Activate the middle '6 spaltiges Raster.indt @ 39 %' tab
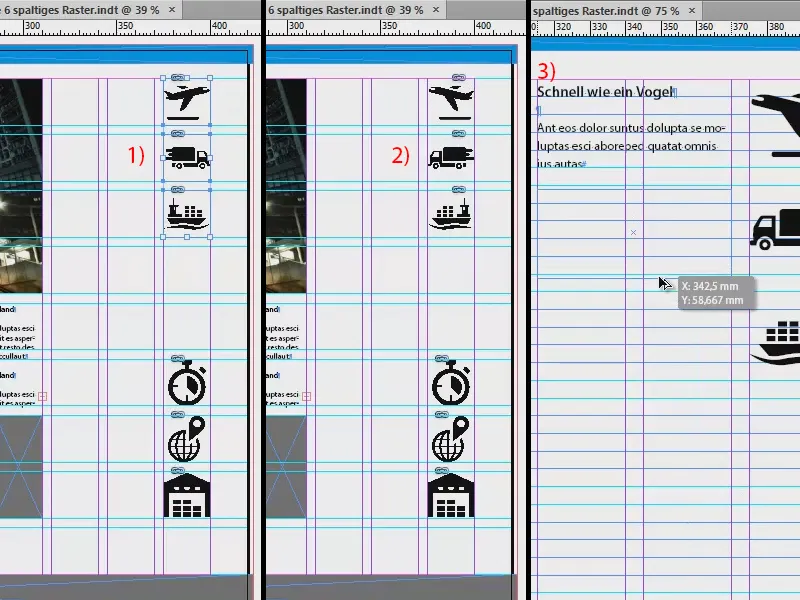This screenshot has width=800, height=600. point(345,9)
